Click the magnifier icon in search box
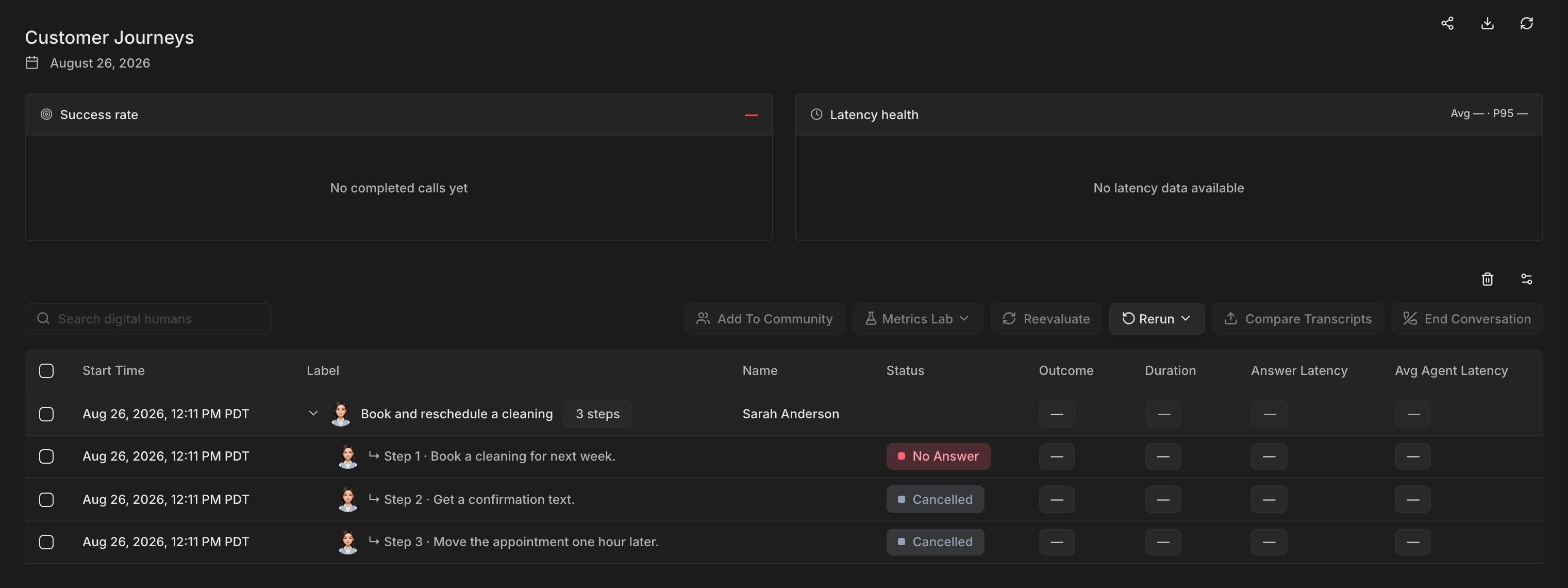This screenshot has width=1568, height=588. (43, 319)
